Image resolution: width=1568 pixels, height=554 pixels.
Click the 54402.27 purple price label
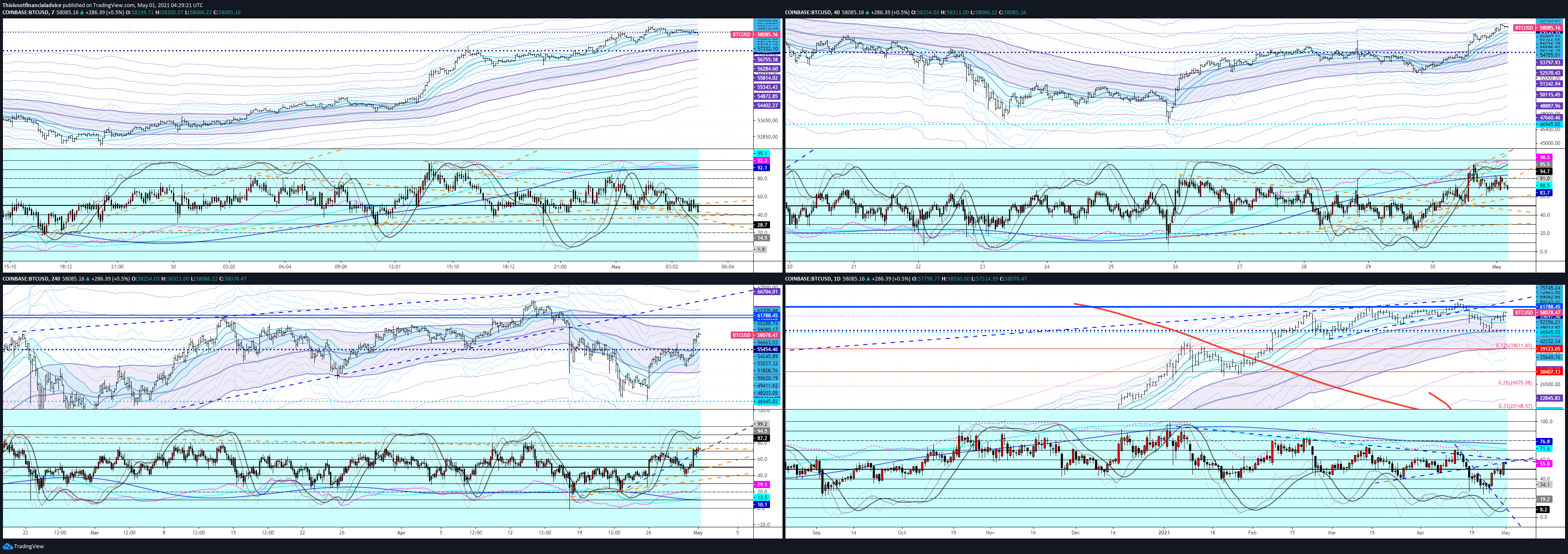(x=767, y=105)
